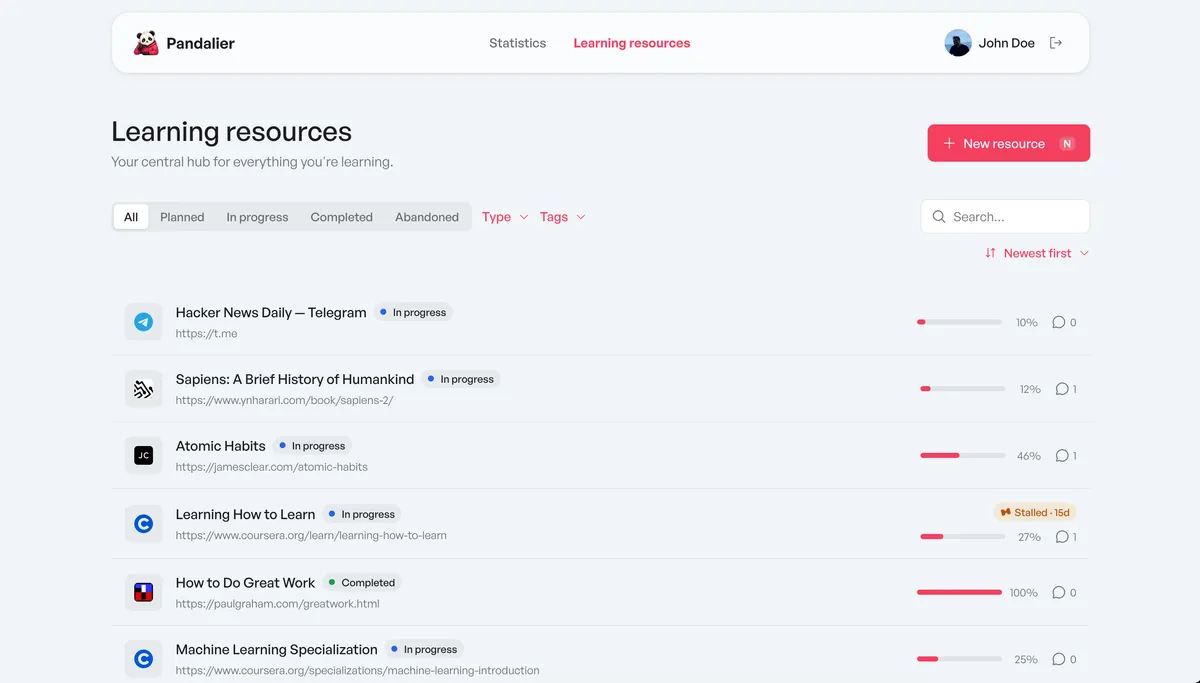Click the How to Do Great Work 100% progress bar
The width and height of the screenshot is (1200, 683).
point(959,592)
